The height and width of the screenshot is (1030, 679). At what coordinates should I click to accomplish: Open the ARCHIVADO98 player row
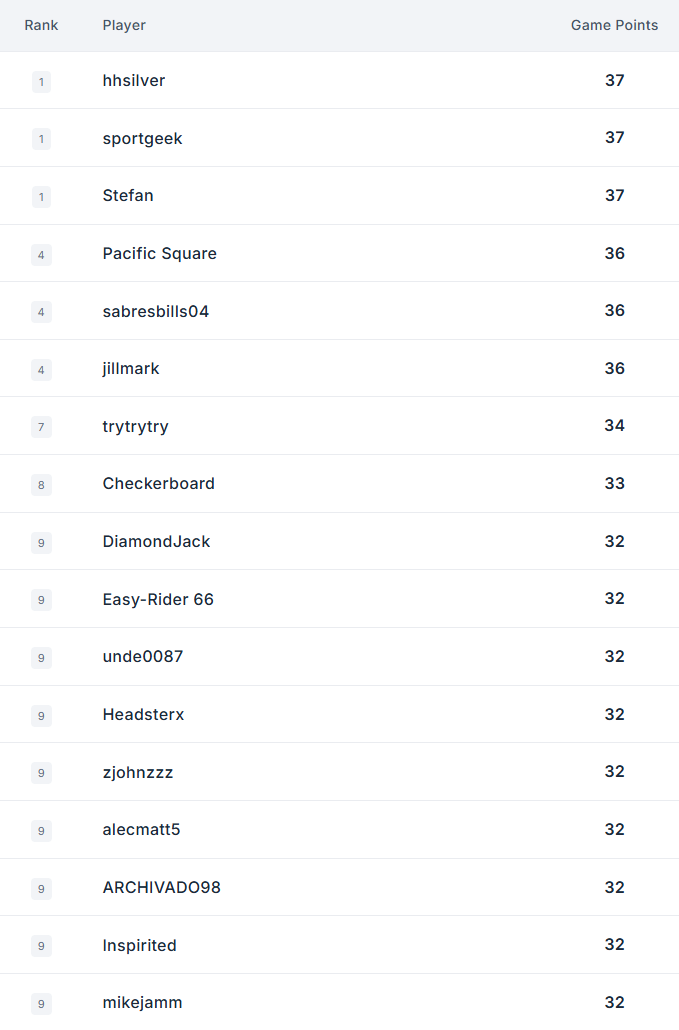tap(340, 887)
